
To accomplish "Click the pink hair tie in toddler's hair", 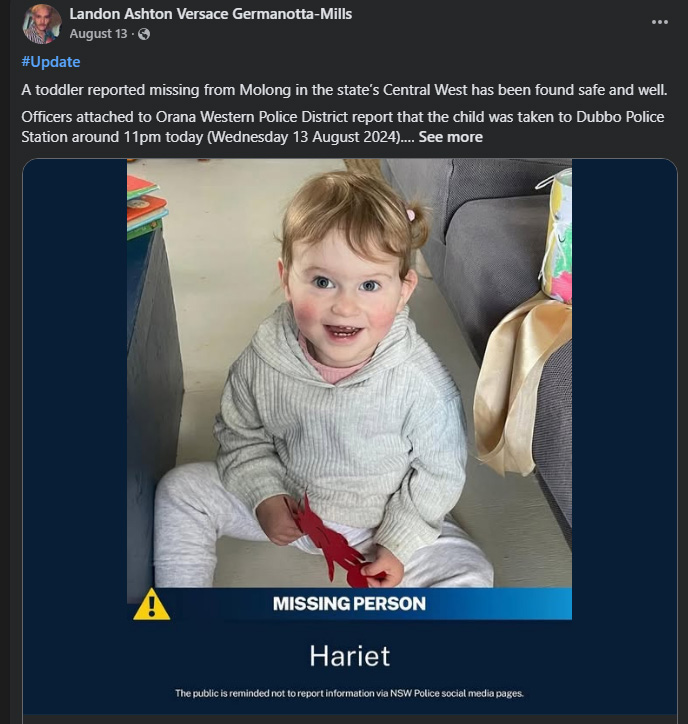I will pyautogui.click(x=410, y=215).
